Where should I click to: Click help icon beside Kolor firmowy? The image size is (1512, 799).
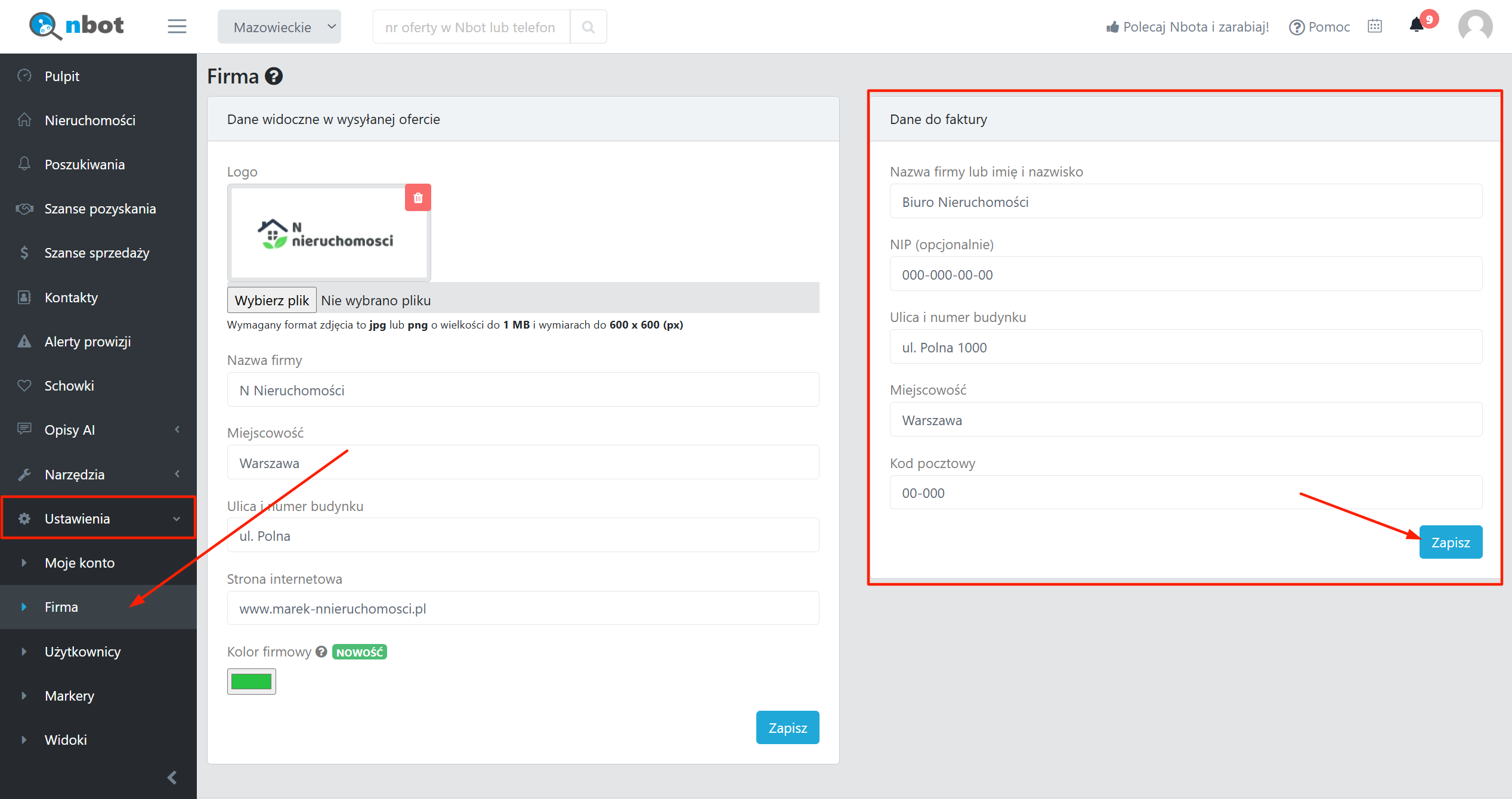pos(321,652)
